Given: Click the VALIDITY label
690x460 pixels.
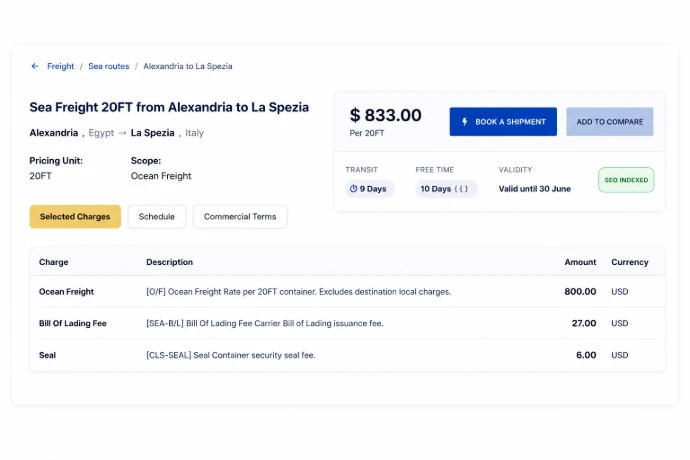Looking at the screenshot, I should tap(515, 170).
